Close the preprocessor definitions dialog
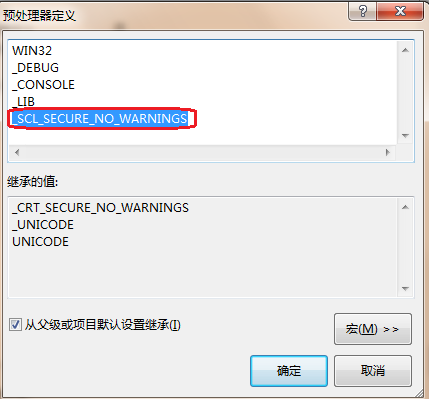 (x=400, y=11)
